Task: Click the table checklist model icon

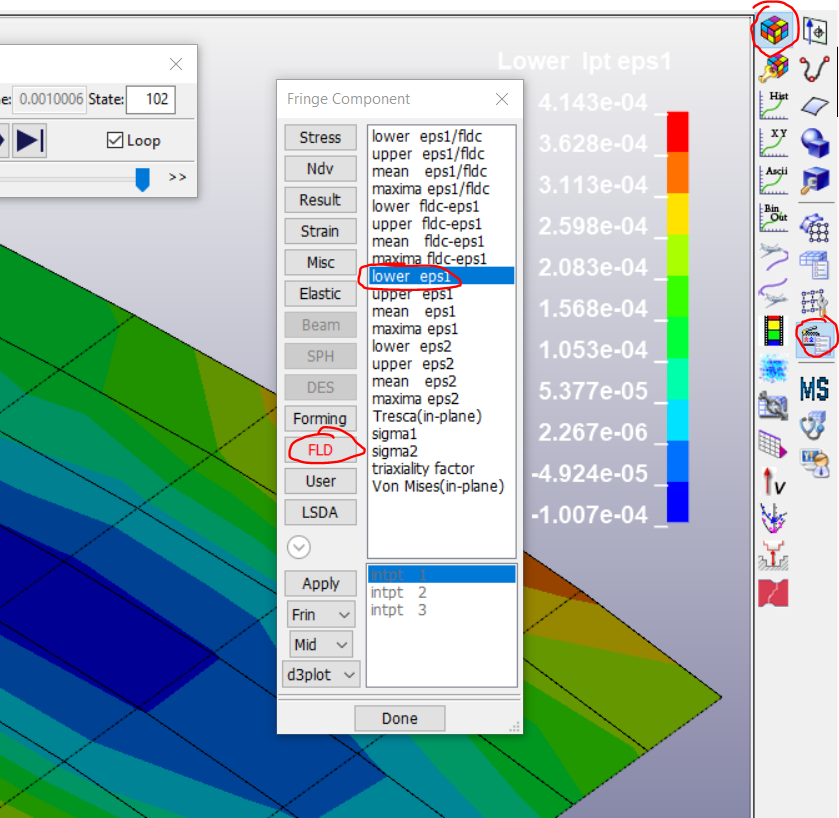Action: point(815,265)
